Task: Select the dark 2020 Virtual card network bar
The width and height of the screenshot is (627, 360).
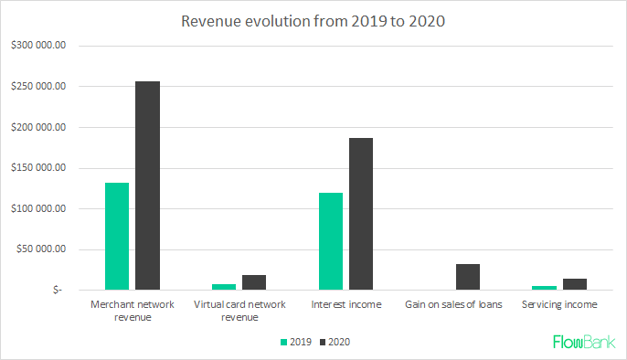Action: tap(254, 282)
